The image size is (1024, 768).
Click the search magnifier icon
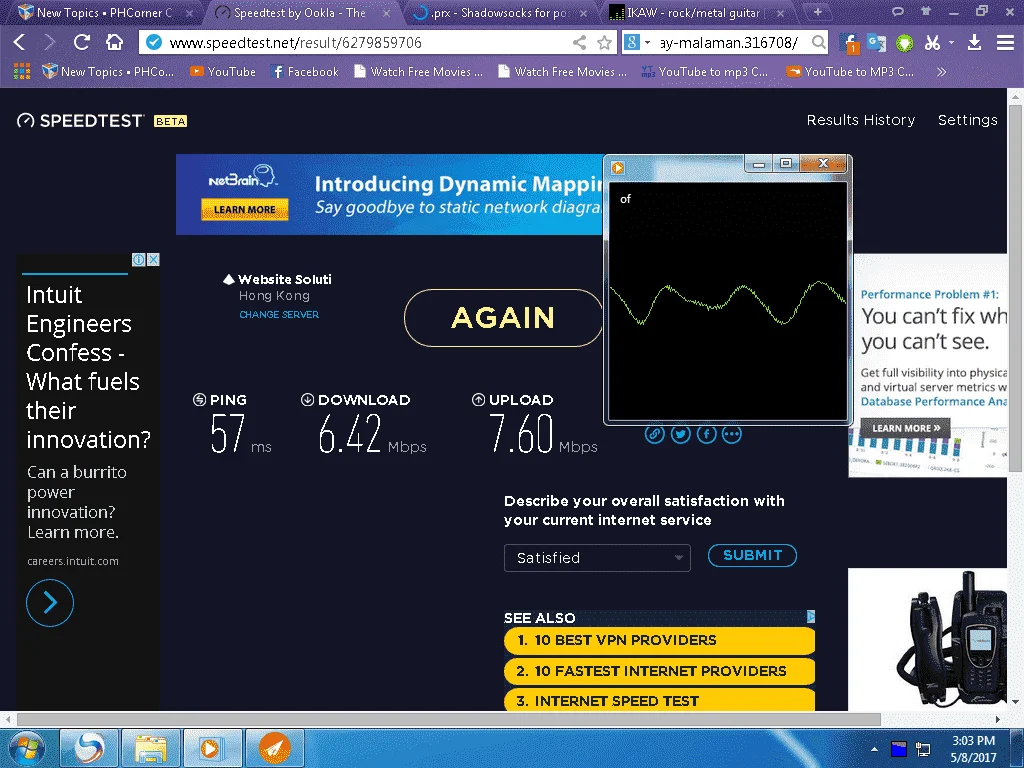coord(818,43)
